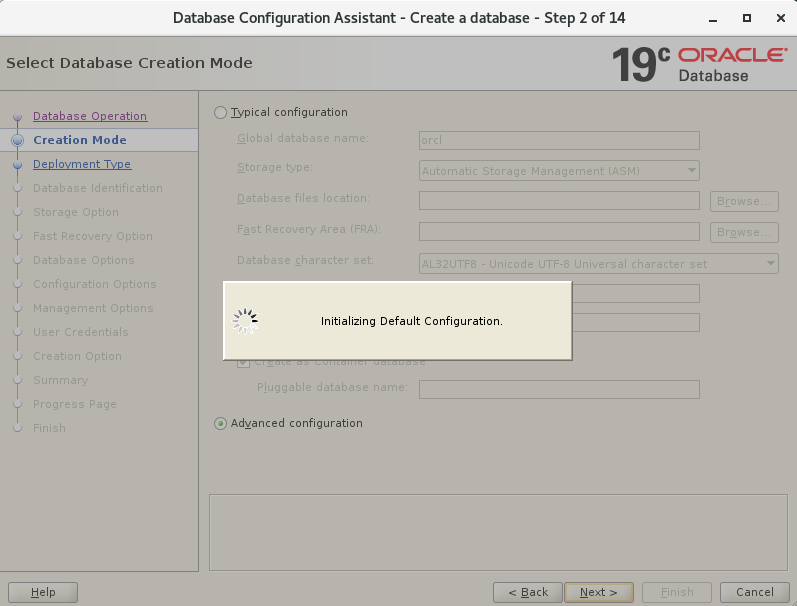Click the Global database name field
The width and height of the screenshot is (797, 606).
point(559,140)
